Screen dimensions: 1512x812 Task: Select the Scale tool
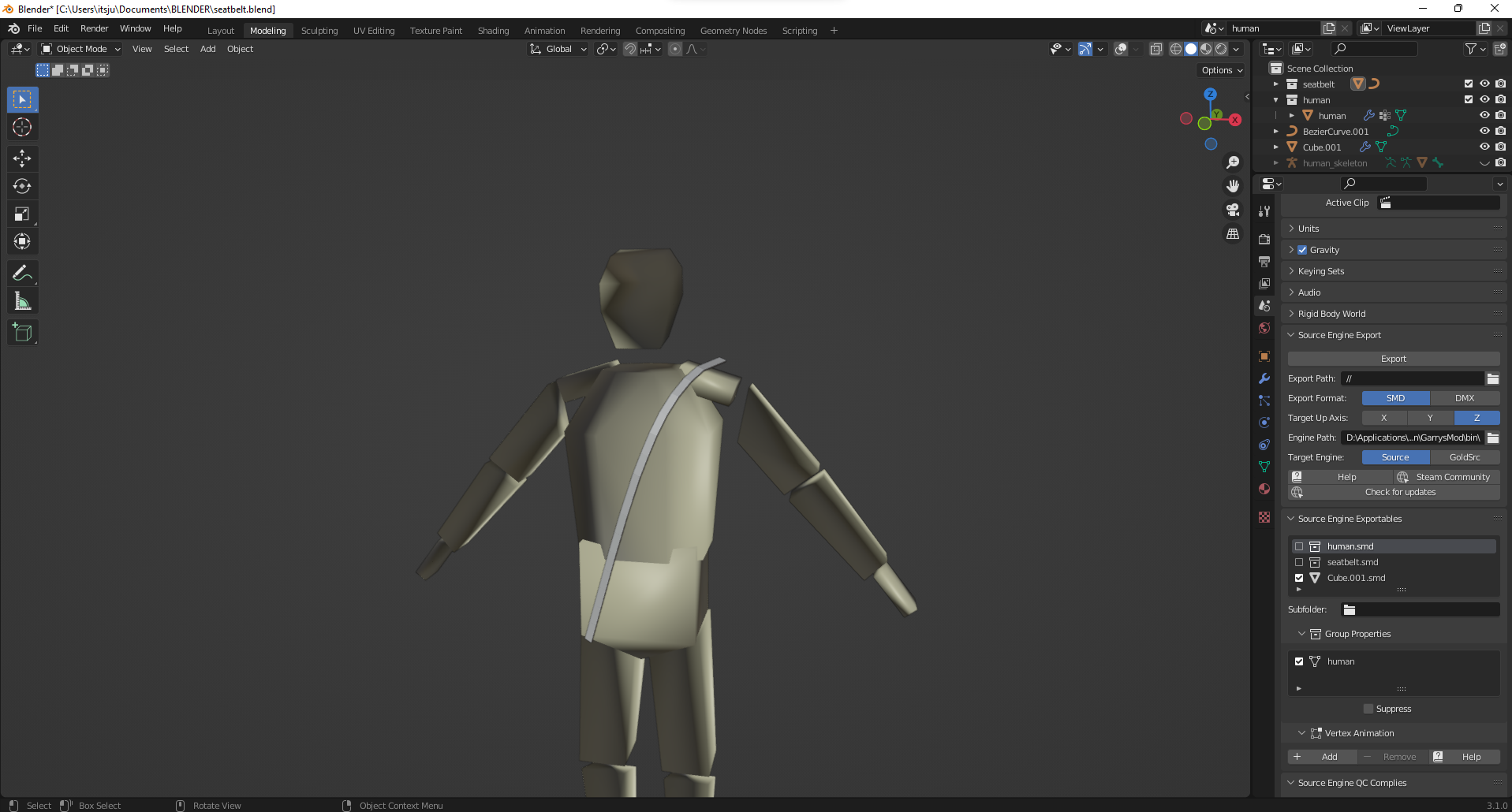(22, 214)
